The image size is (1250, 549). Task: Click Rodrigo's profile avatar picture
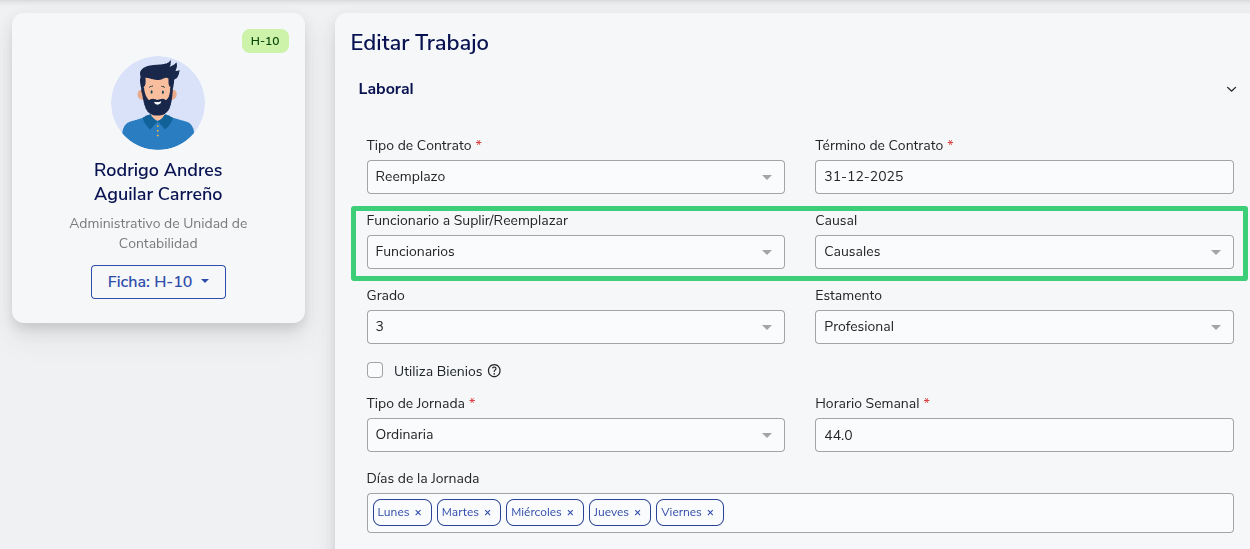[x=158, y=104]
